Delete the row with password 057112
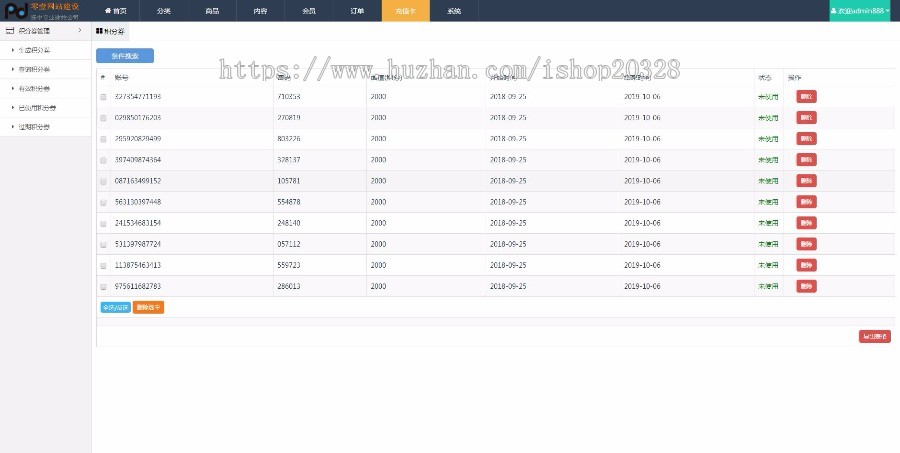 point(806,244)
